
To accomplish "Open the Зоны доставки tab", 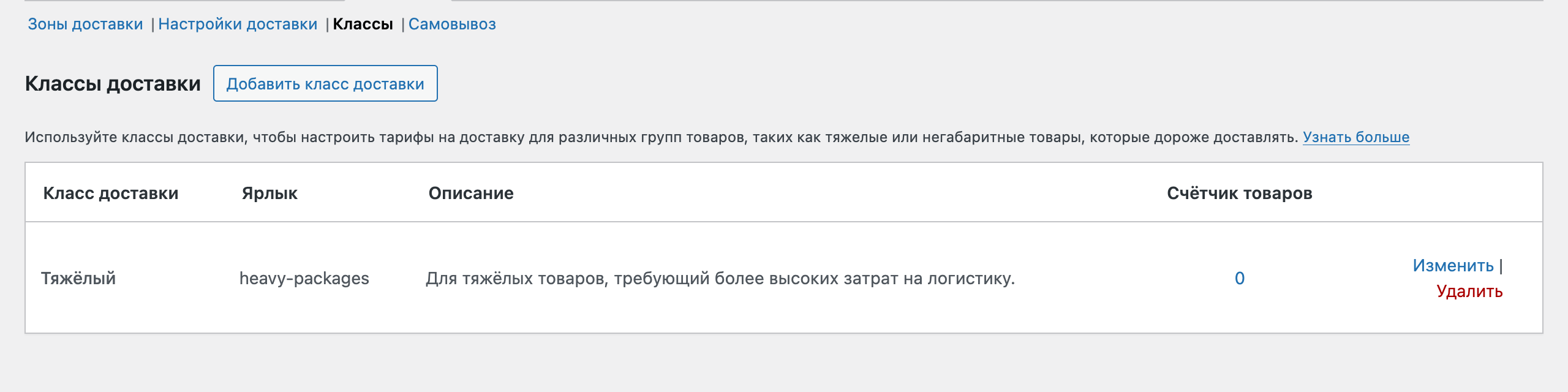I will pyautogui.click(x=85, y=24).
